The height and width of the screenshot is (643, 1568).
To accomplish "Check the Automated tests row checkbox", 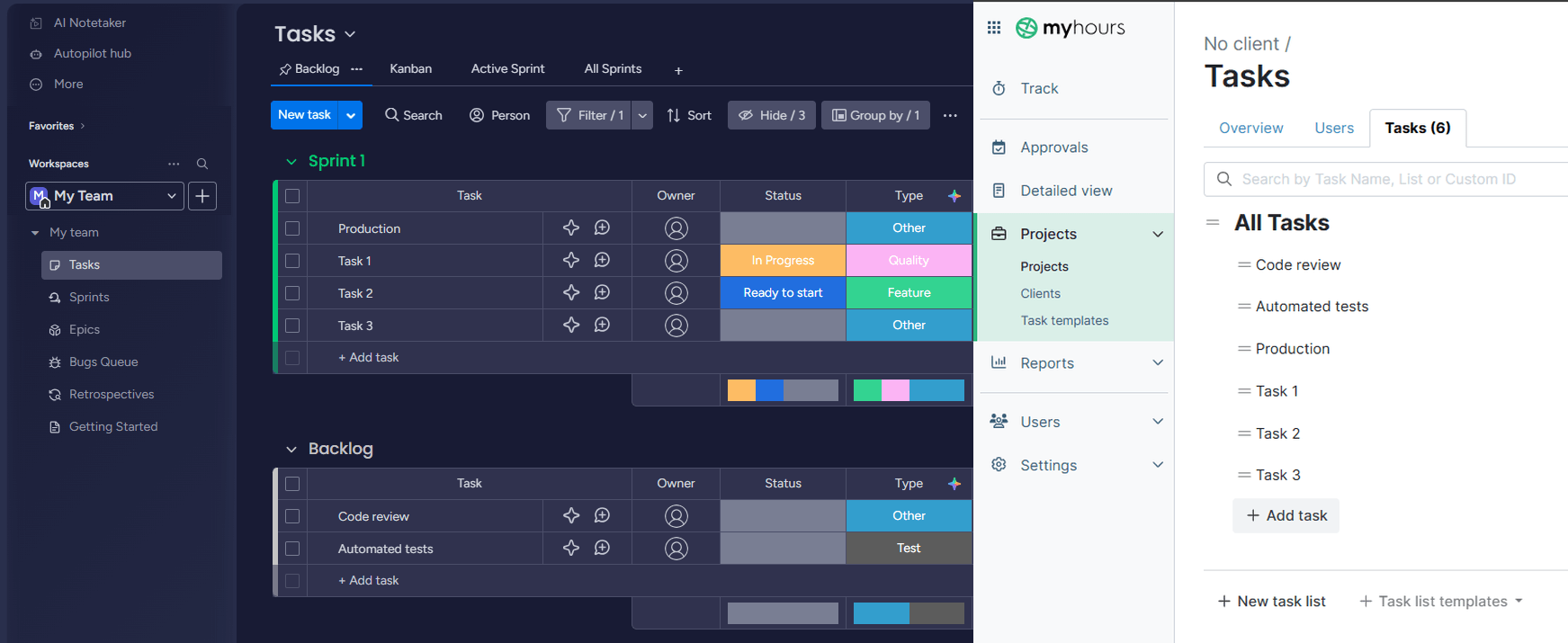I will [x=292, y=549].
